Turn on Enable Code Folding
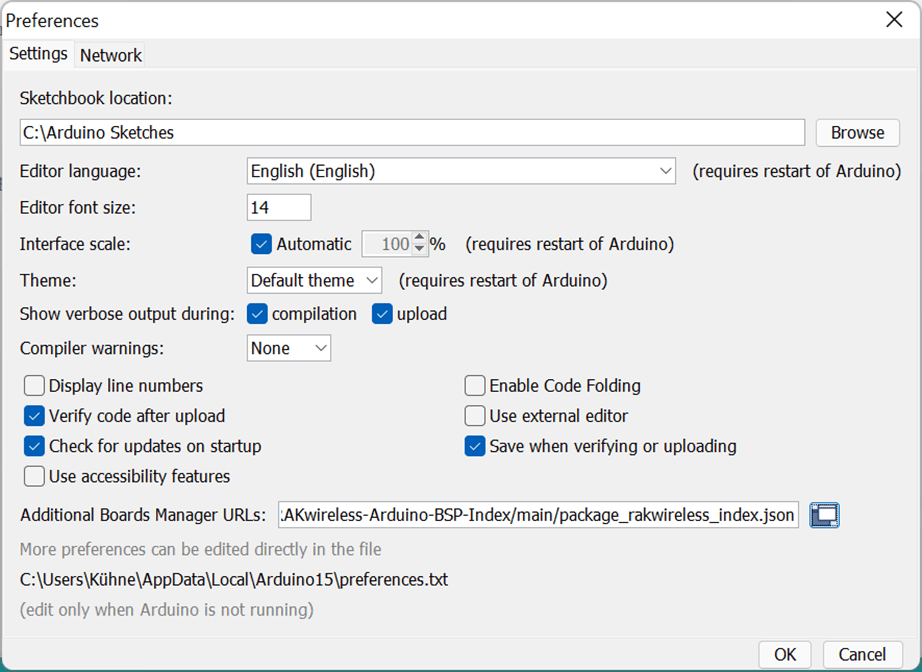922x672 pixels. pyautogui.click(x=475, y=386)
